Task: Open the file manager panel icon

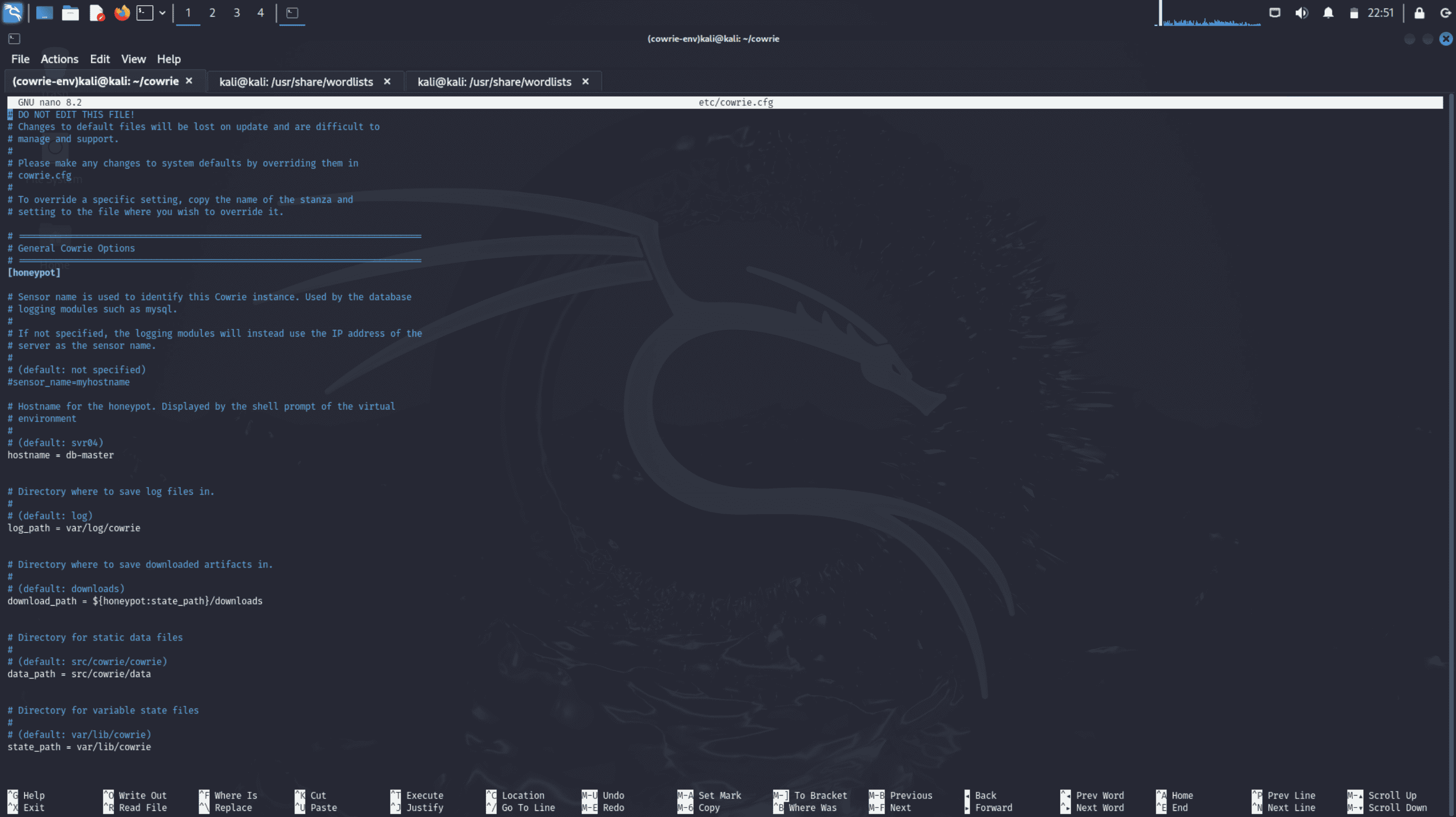Action: 70,12
